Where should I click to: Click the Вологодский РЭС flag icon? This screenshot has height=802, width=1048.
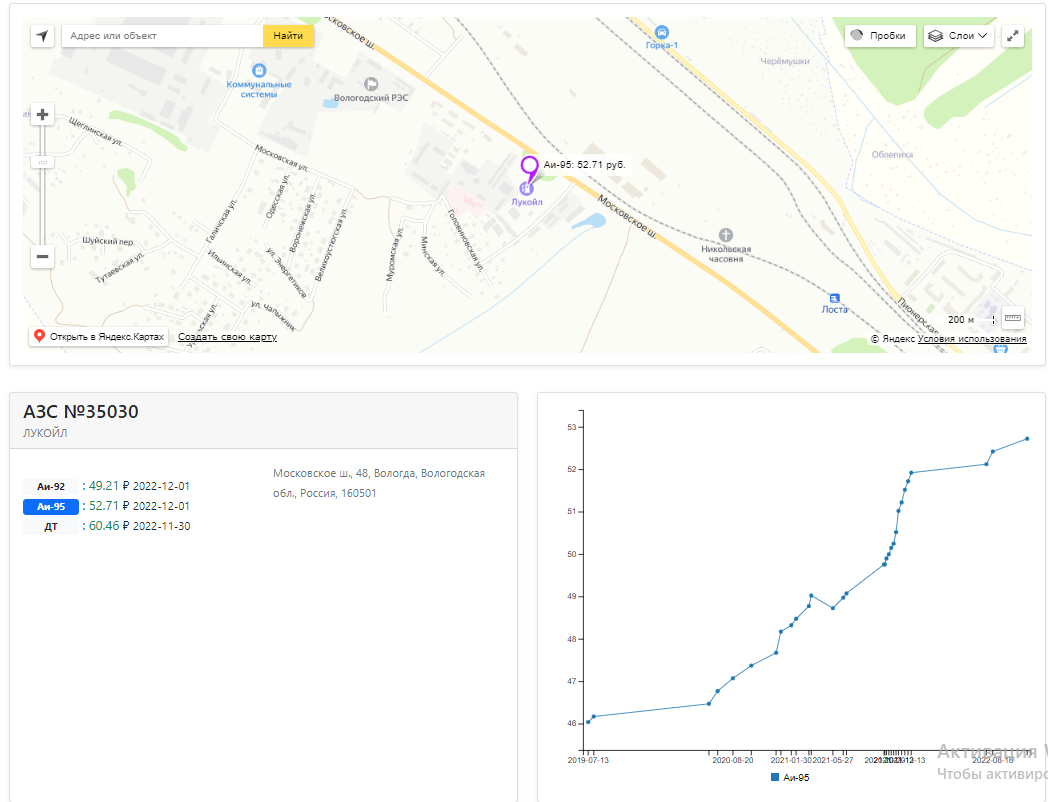coord(371,84)
